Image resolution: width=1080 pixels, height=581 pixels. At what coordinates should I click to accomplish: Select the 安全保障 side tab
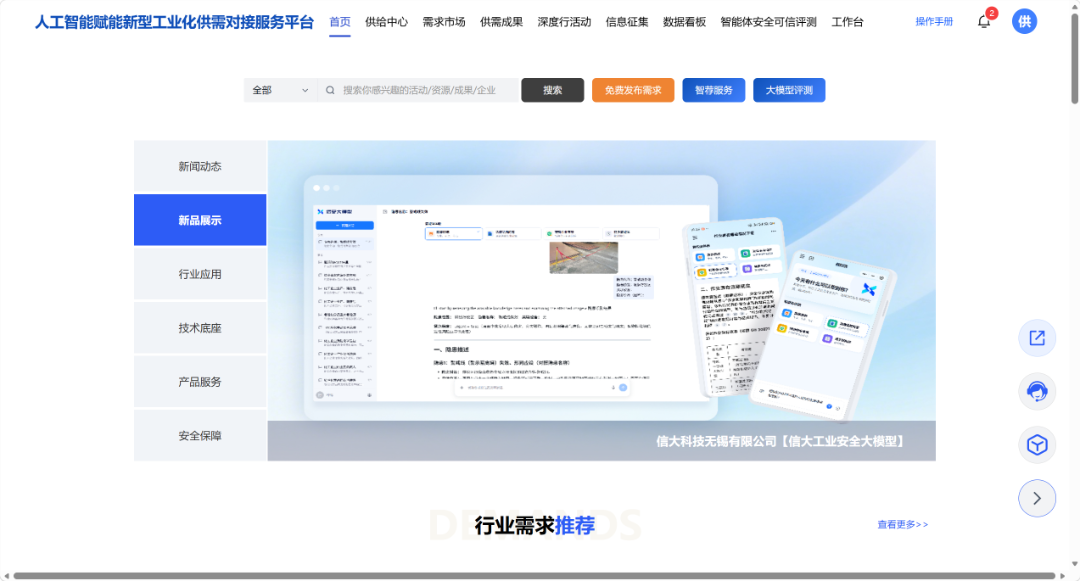[x=200, y=436]
